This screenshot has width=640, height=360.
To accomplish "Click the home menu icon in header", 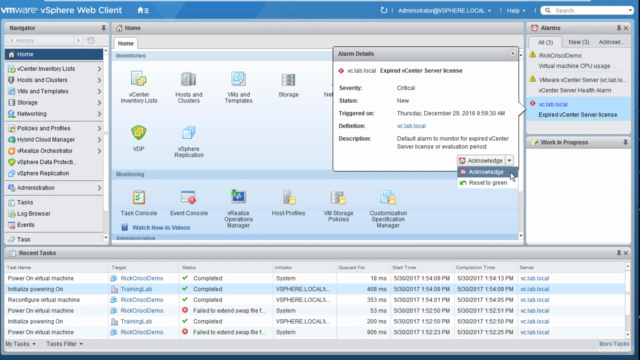I will tap(143, 10).
